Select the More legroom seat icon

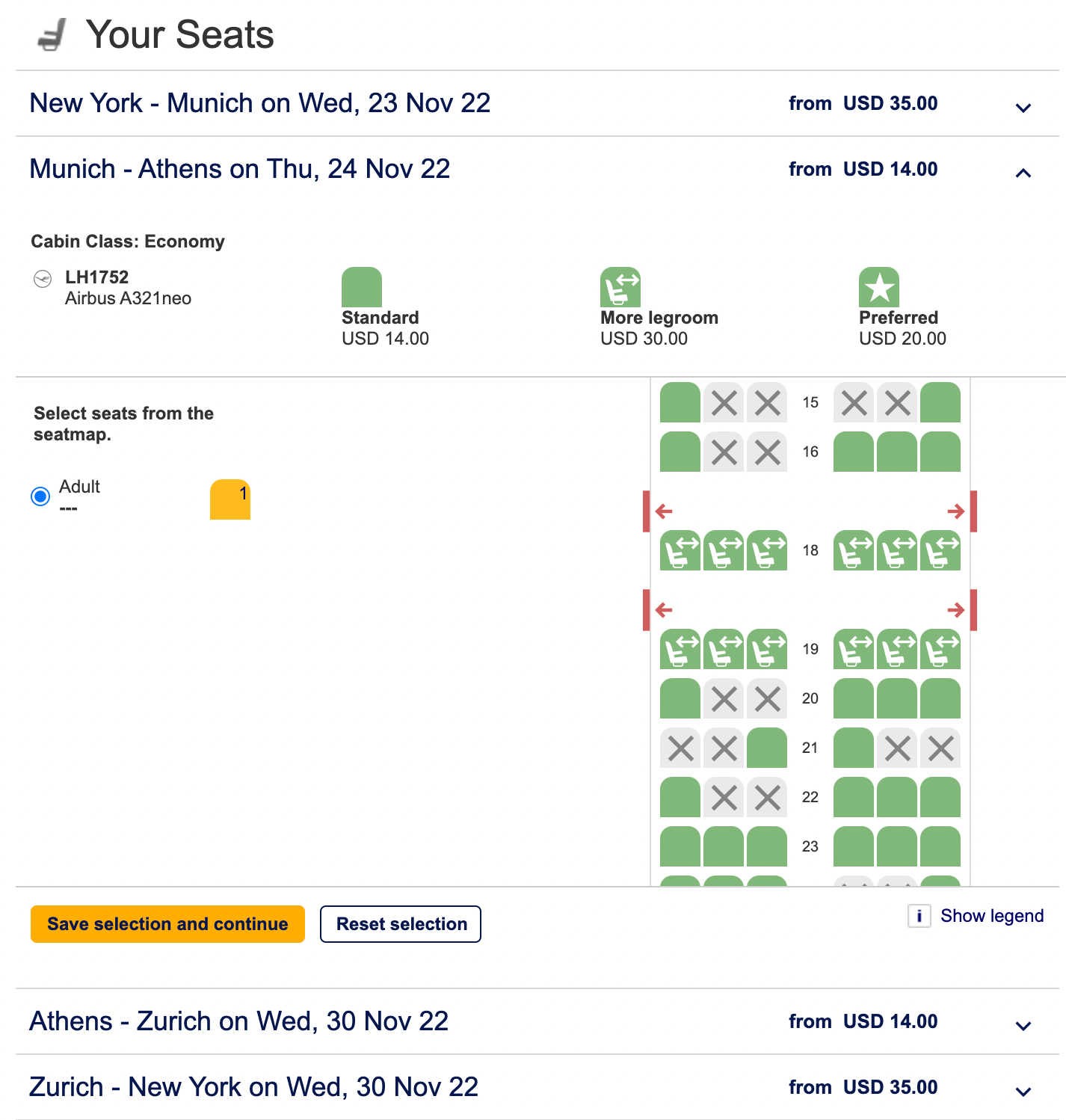point(620,287)
